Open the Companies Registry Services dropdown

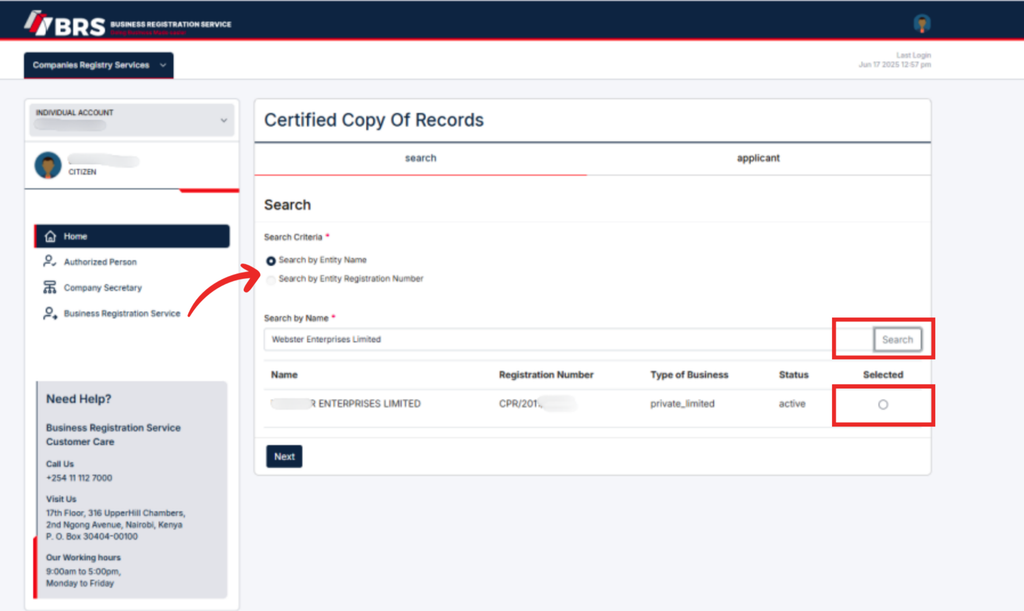point(99,65)
